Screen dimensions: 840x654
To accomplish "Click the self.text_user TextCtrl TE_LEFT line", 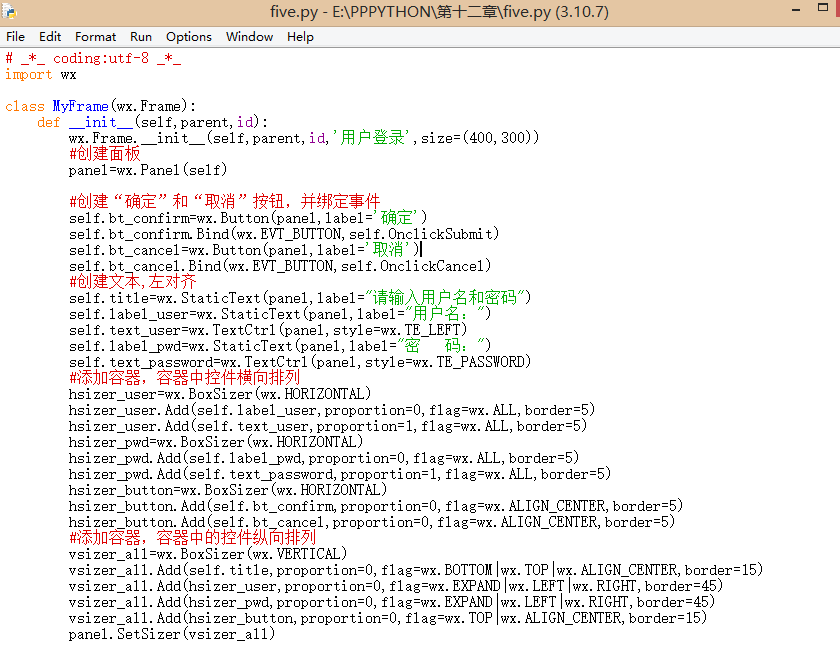I will point(268,329).
